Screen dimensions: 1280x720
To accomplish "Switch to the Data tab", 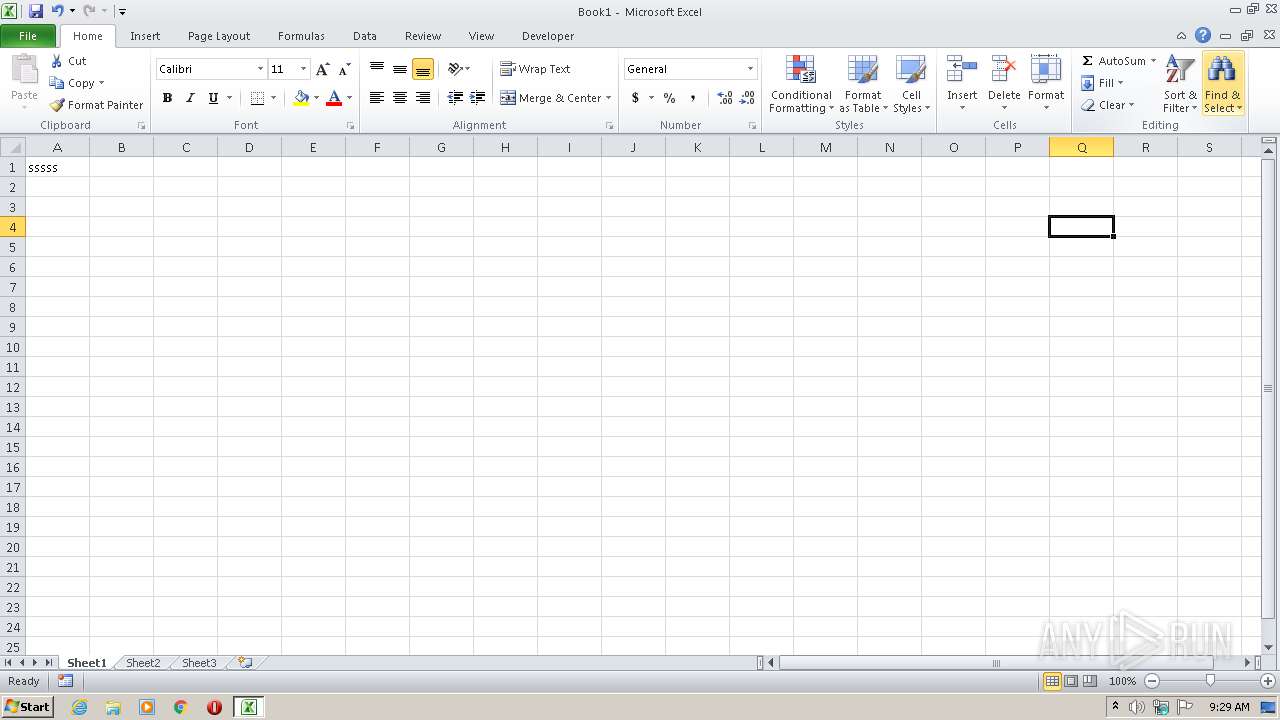I will click(365, 36).
